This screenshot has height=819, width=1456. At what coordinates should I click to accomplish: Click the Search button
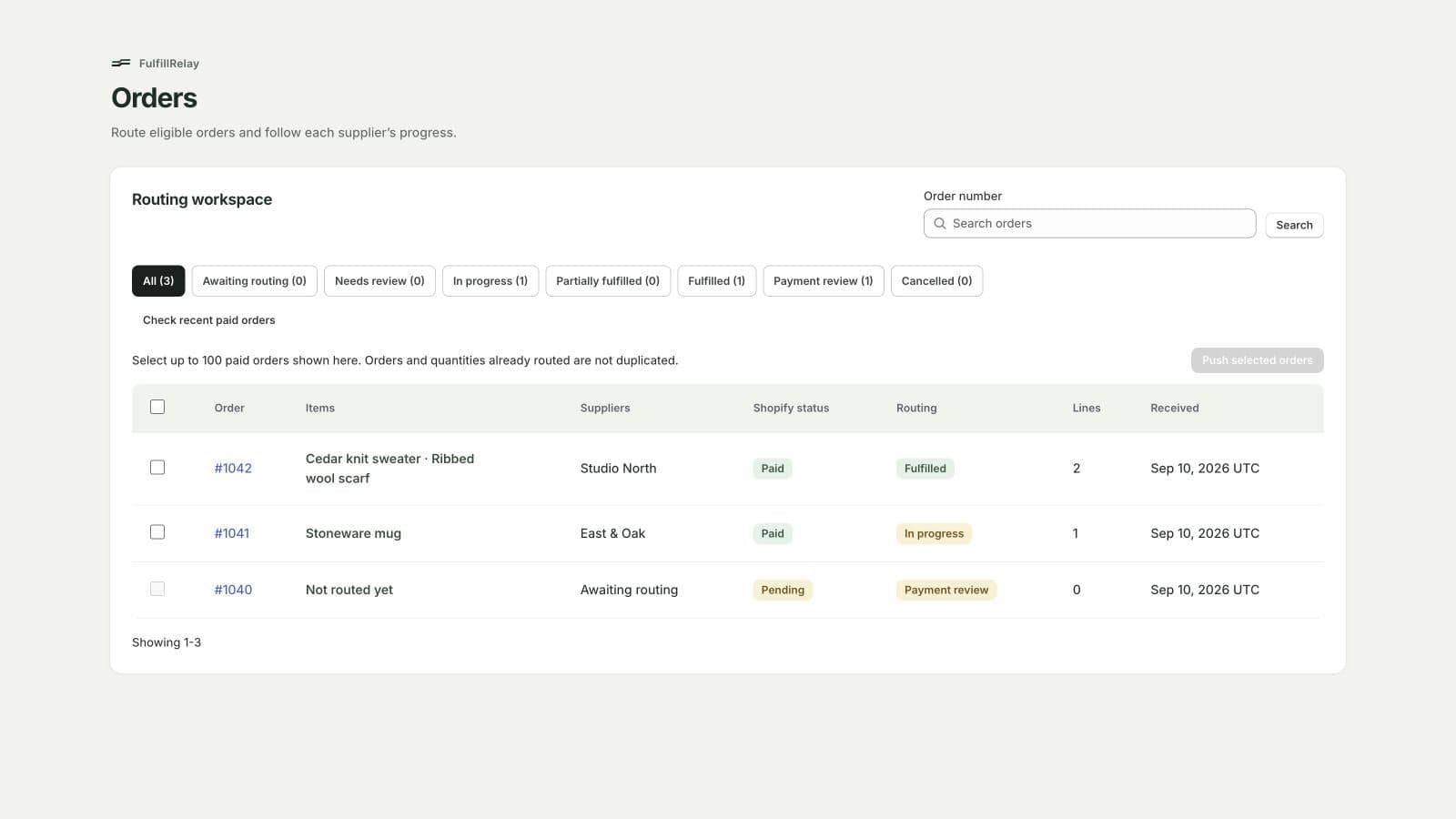[1294, 225]
